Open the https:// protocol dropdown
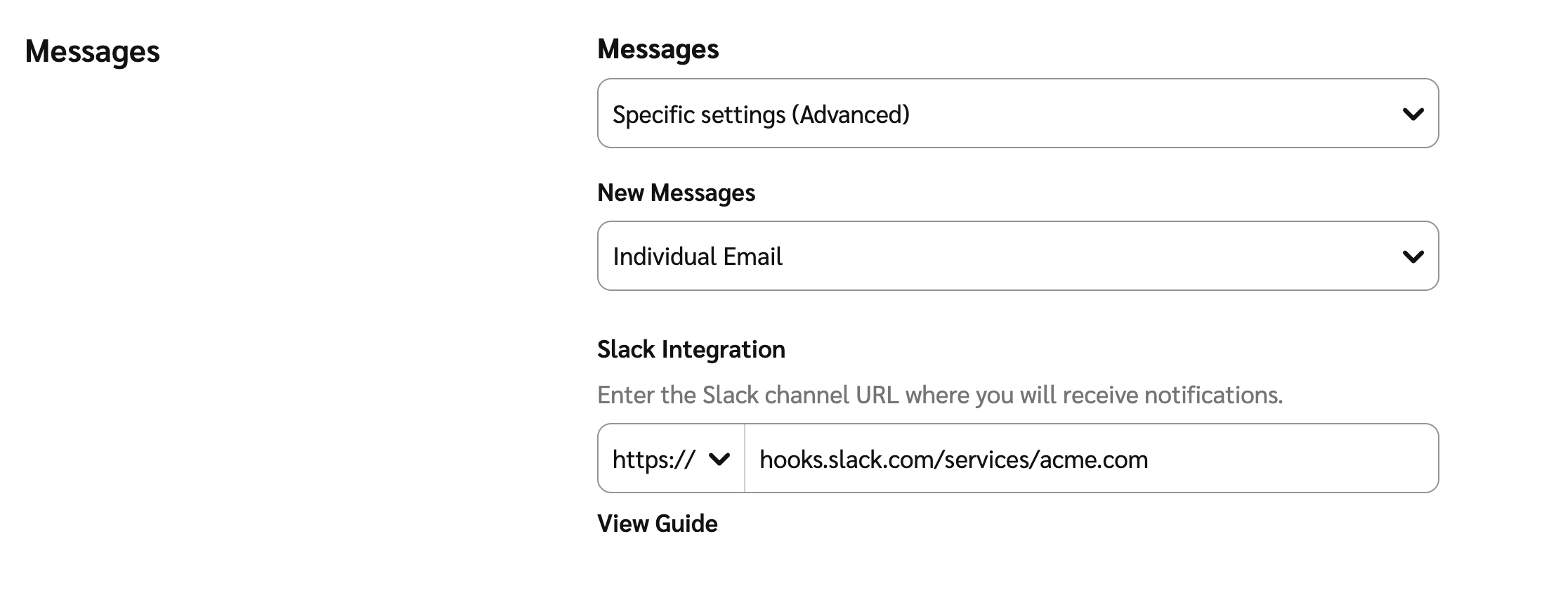1568x593 pixels. click(x=670, y=459)
